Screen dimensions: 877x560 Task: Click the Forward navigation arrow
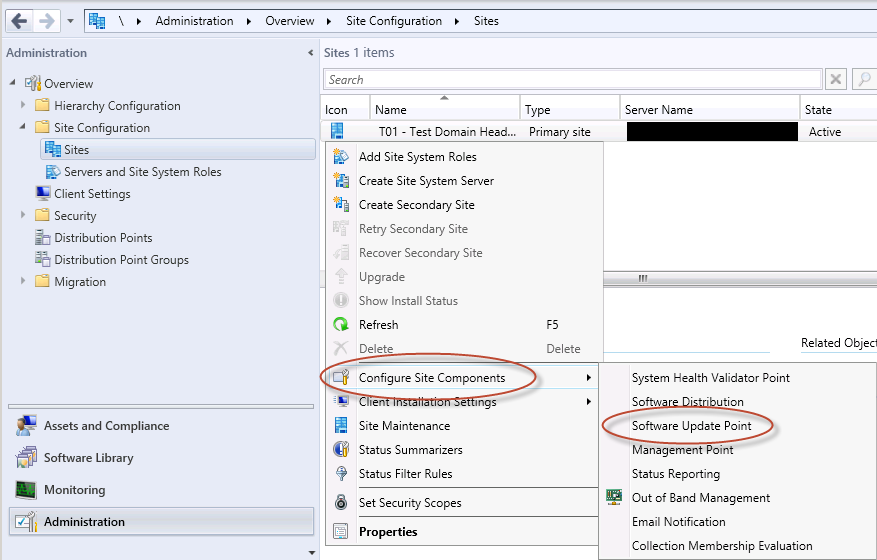[46, 21]
